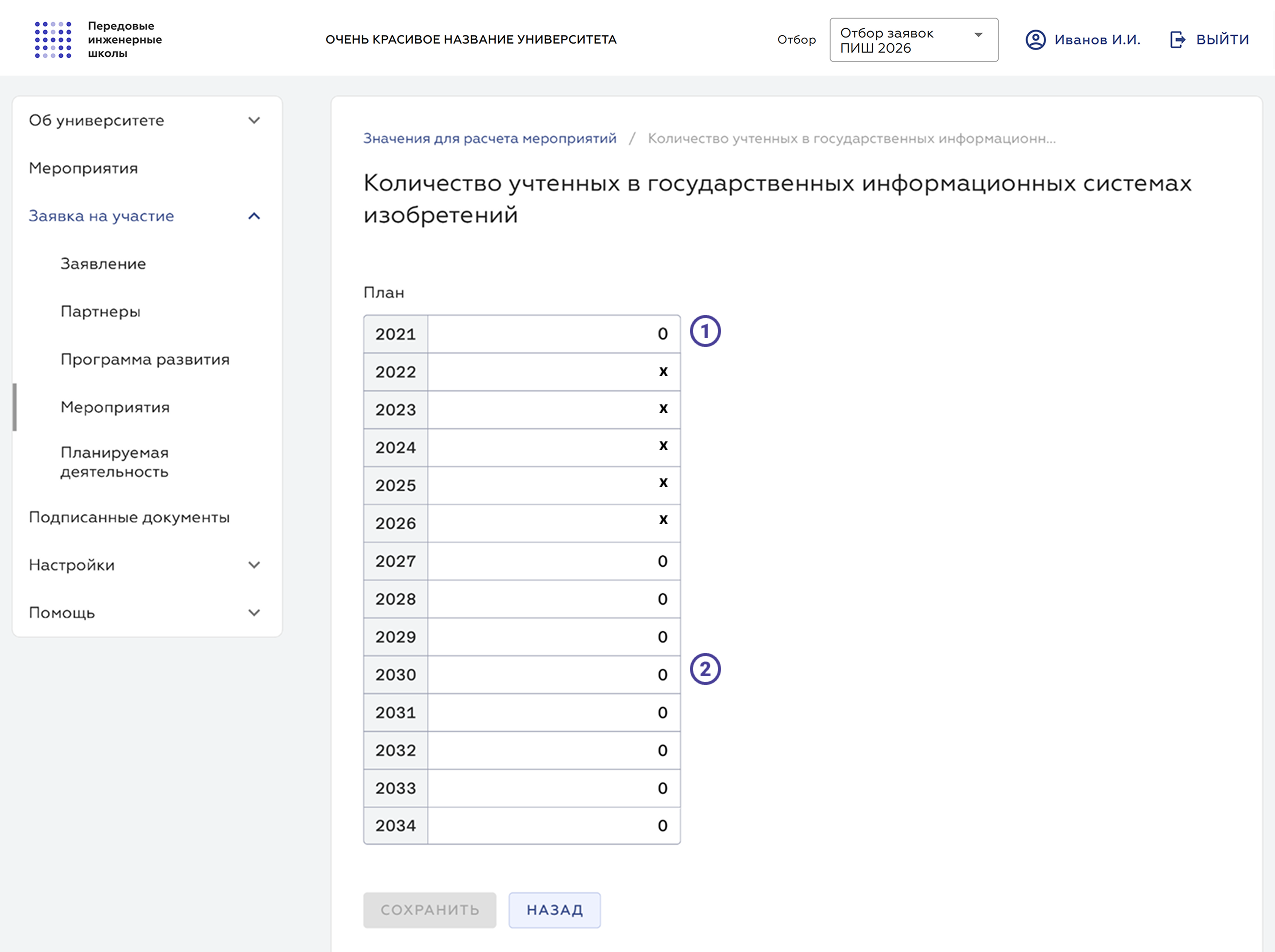This screenshot has width=1275, height=952.
Task: Select Мероприятия under Заявка на участие
Action: click(115, 408)
